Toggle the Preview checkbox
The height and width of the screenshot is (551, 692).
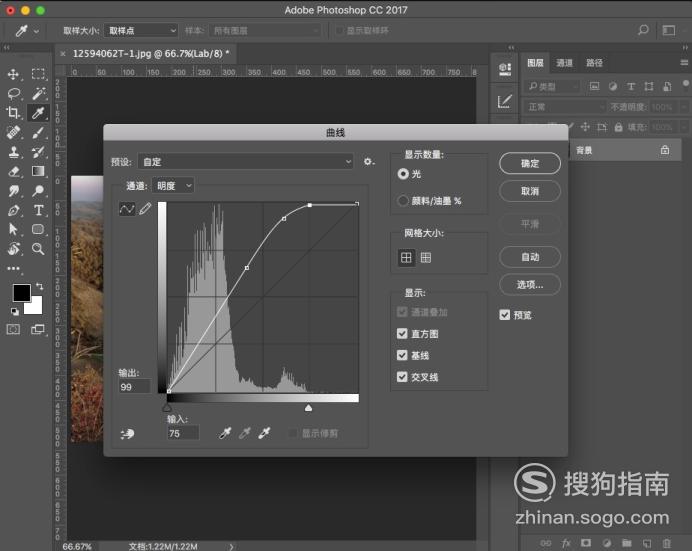(x=505, y=315)
